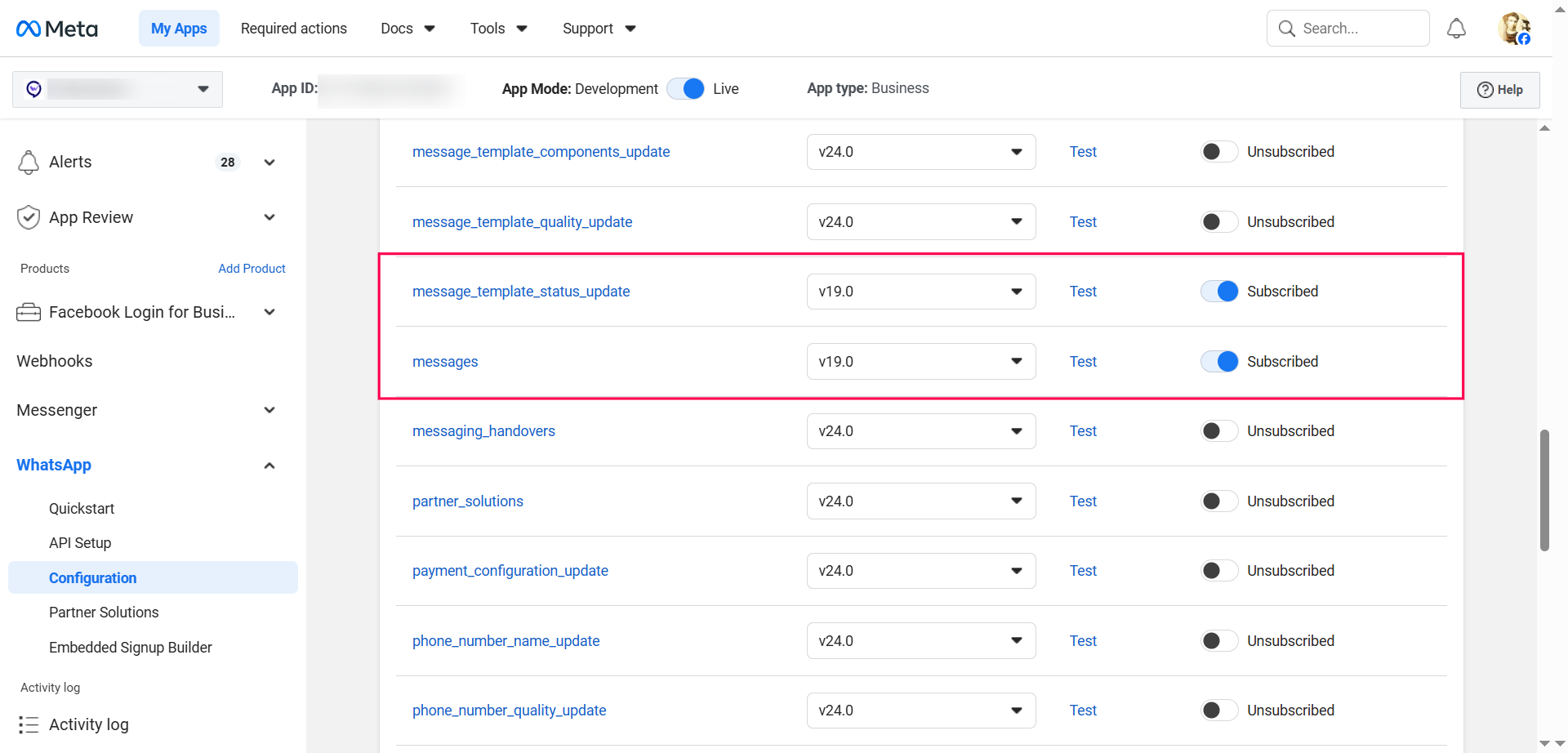Open Help from the top right

point(1499,89)
